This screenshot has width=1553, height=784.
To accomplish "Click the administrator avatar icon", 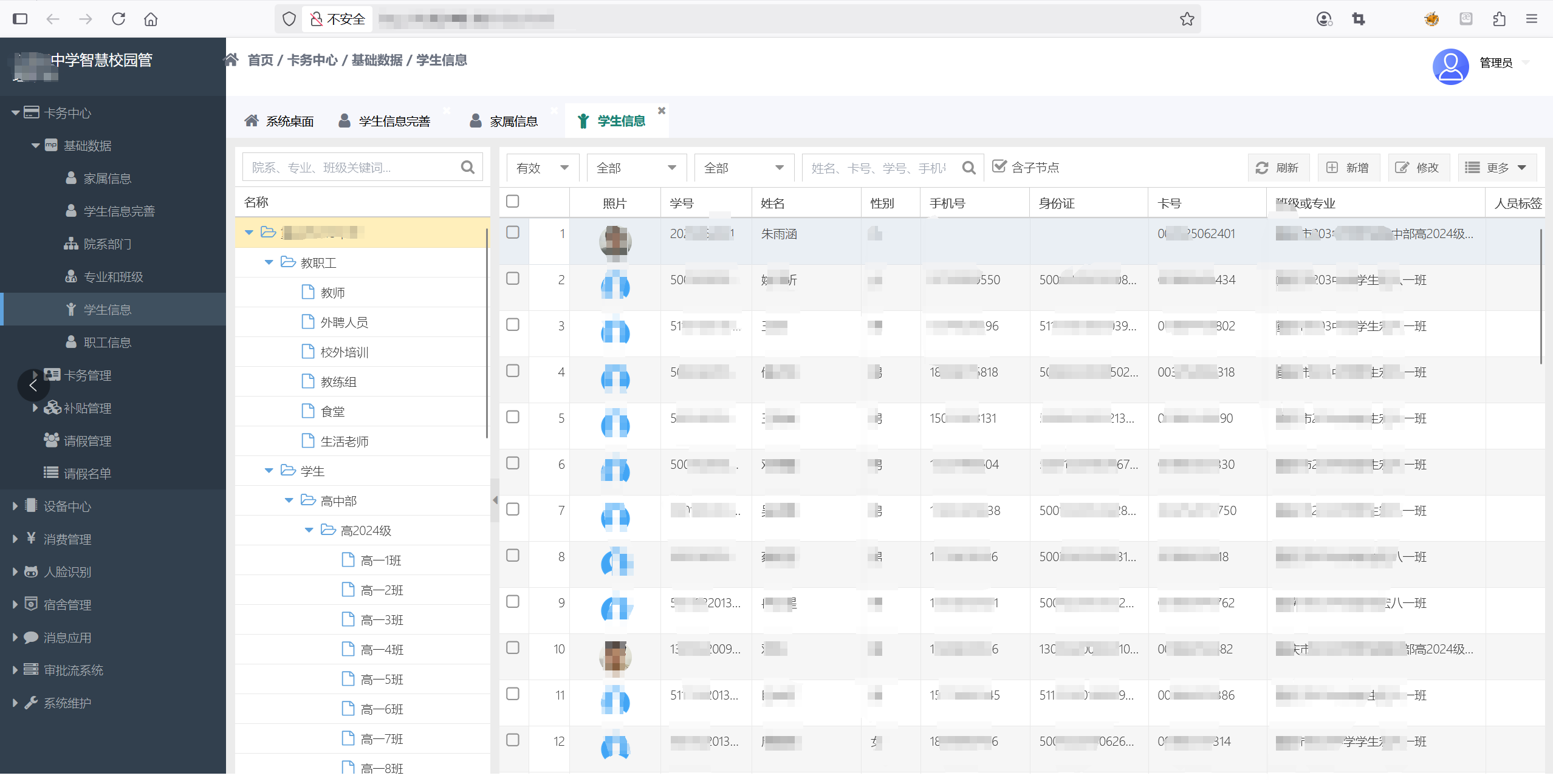I will [1450, 66].
